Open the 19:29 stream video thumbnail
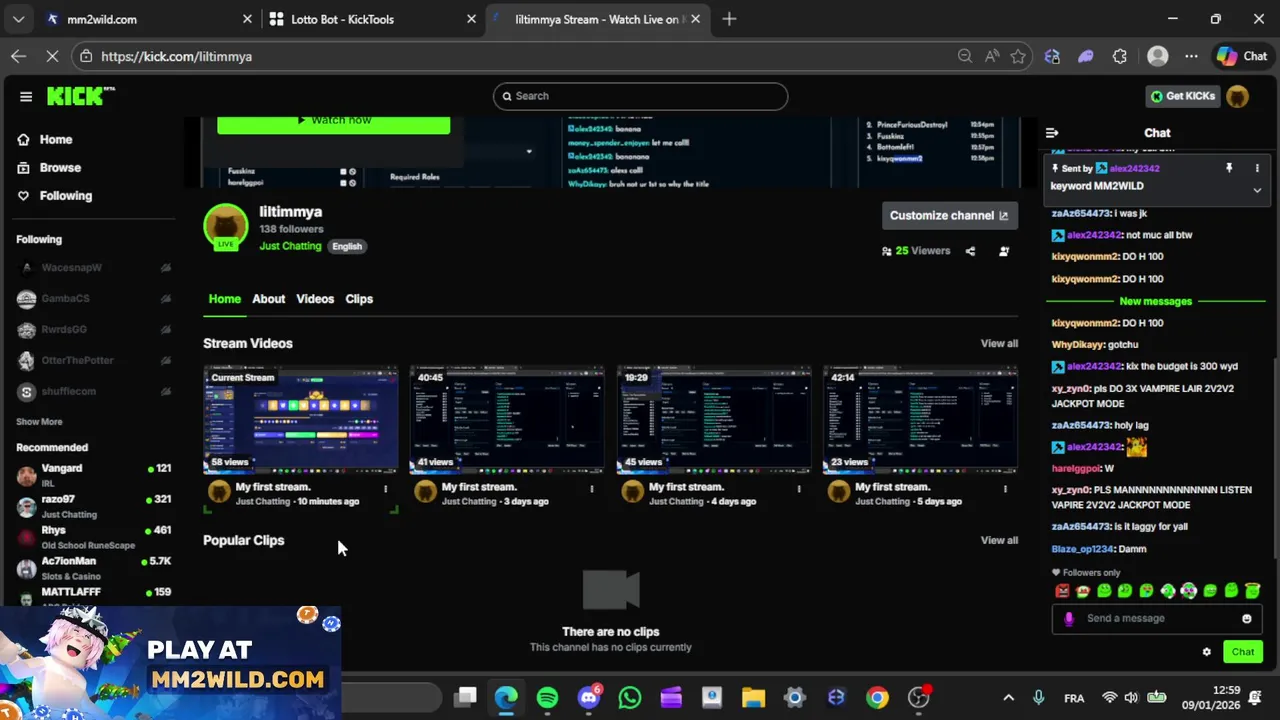 click(714, 419)
